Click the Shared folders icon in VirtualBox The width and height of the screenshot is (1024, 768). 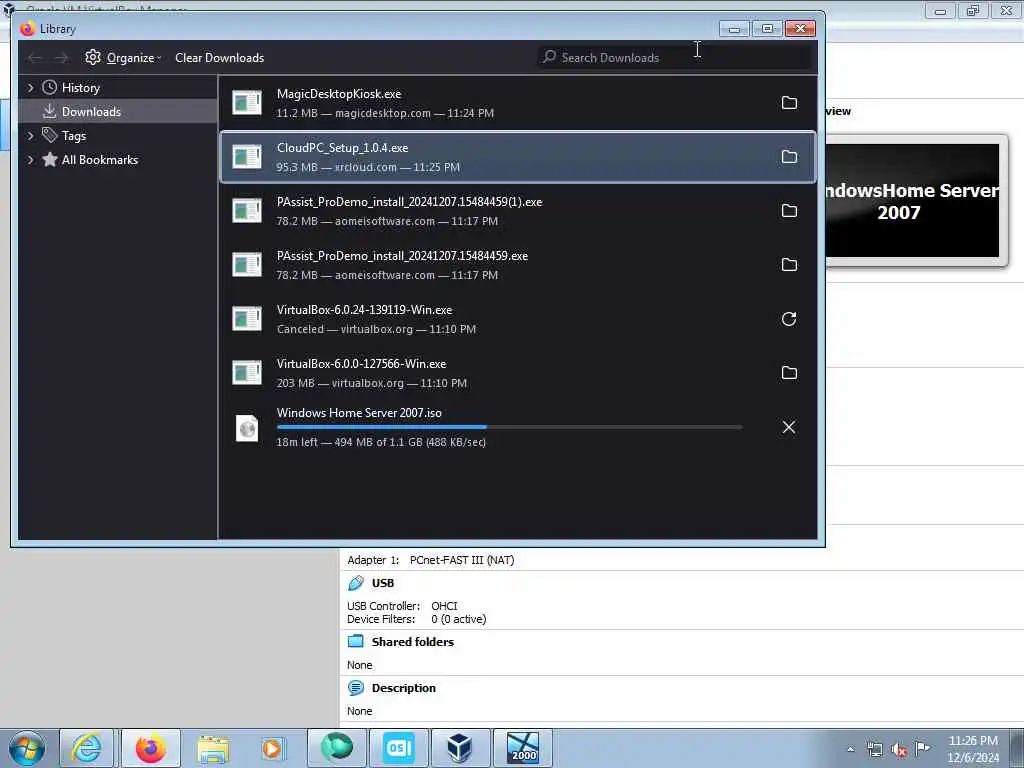coord(356,641)
